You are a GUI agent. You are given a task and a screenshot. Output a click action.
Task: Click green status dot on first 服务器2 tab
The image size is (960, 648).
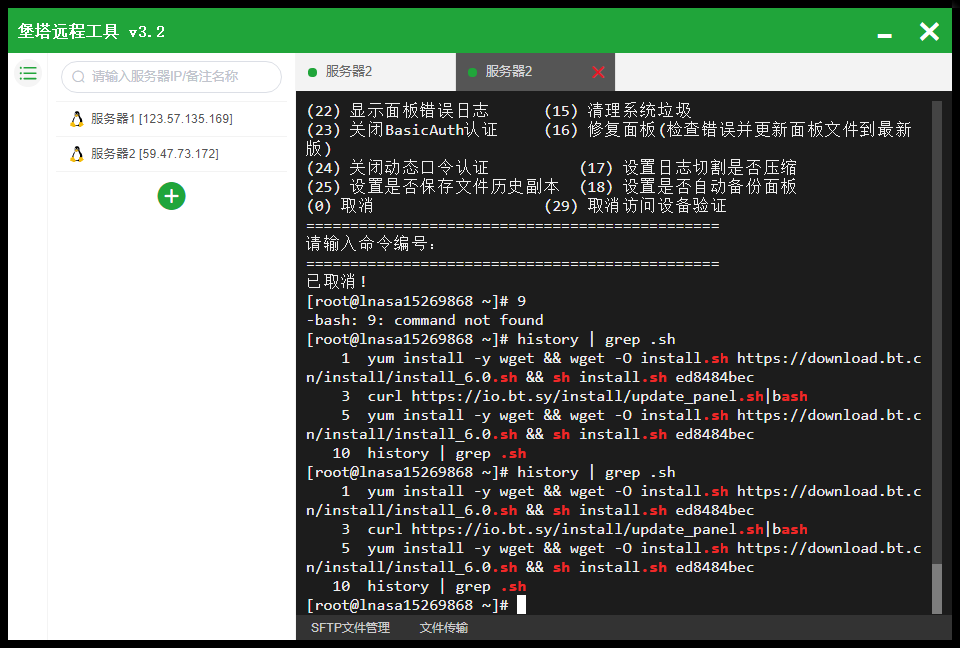312,72
